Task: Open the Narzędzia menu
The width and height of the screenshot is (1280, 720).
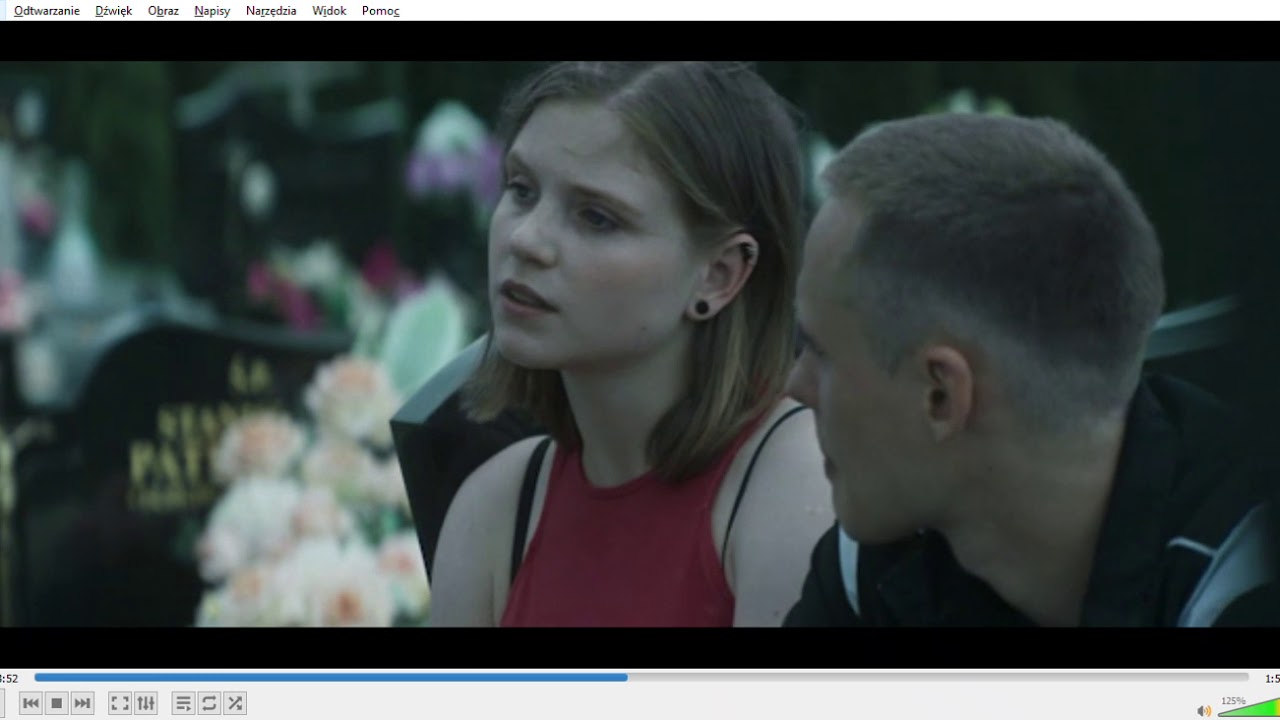Action: coord(271,11)
